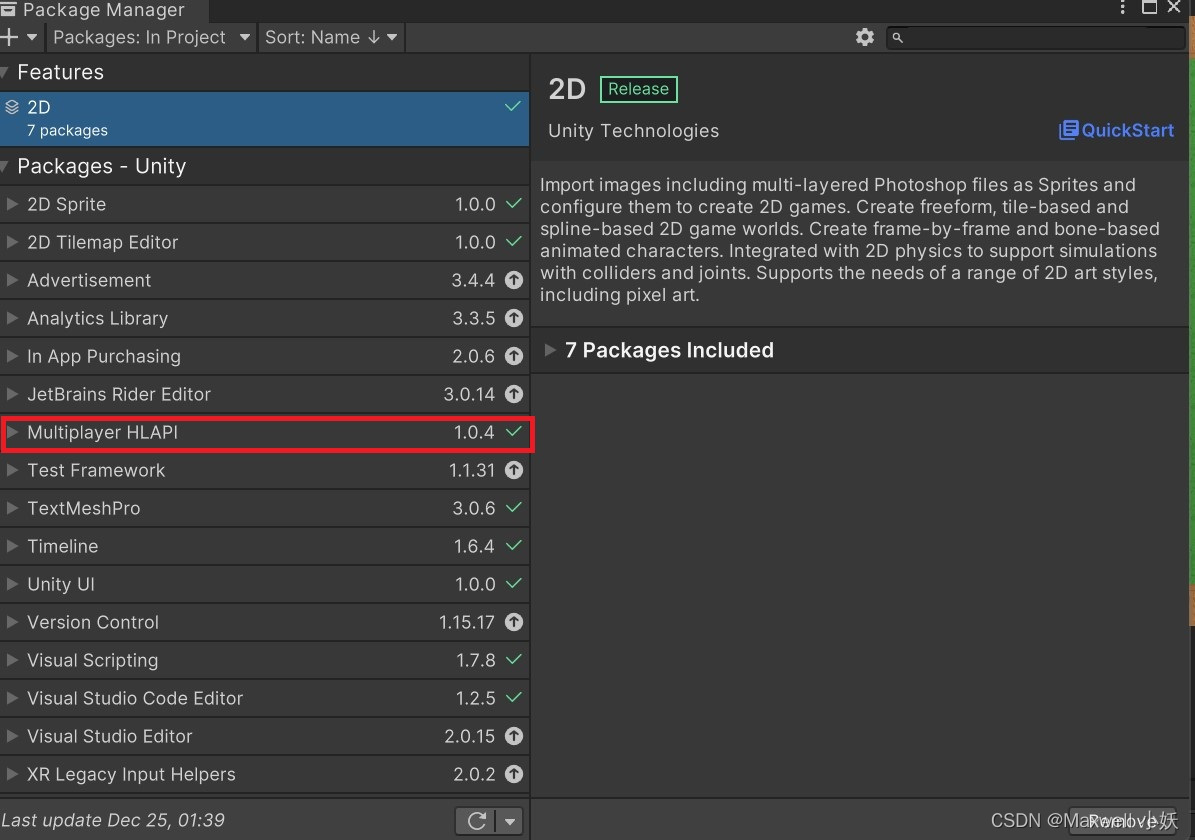The image size is (1195, 840).
Task: Click the Release tag label
Action: (x=639, y=88)
